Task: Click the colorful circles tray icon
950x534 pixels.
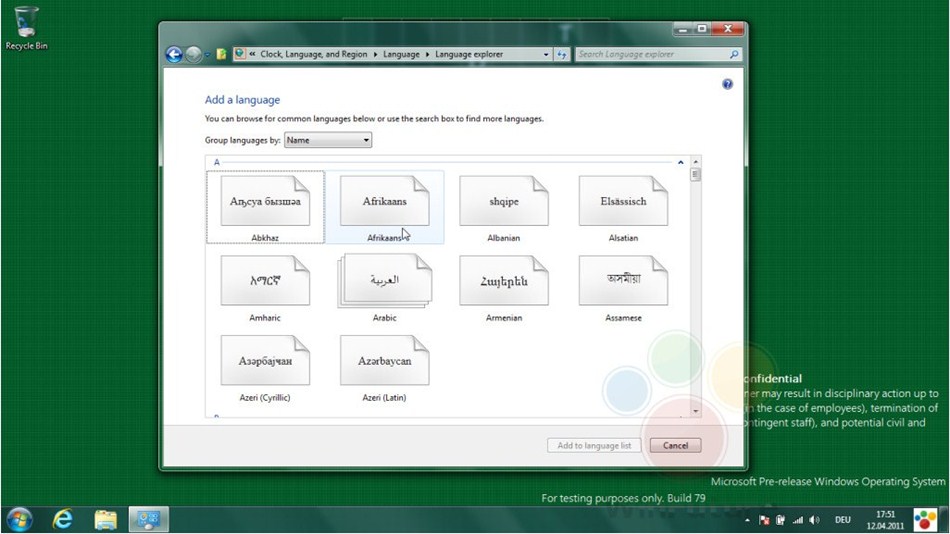Action: 925,520
